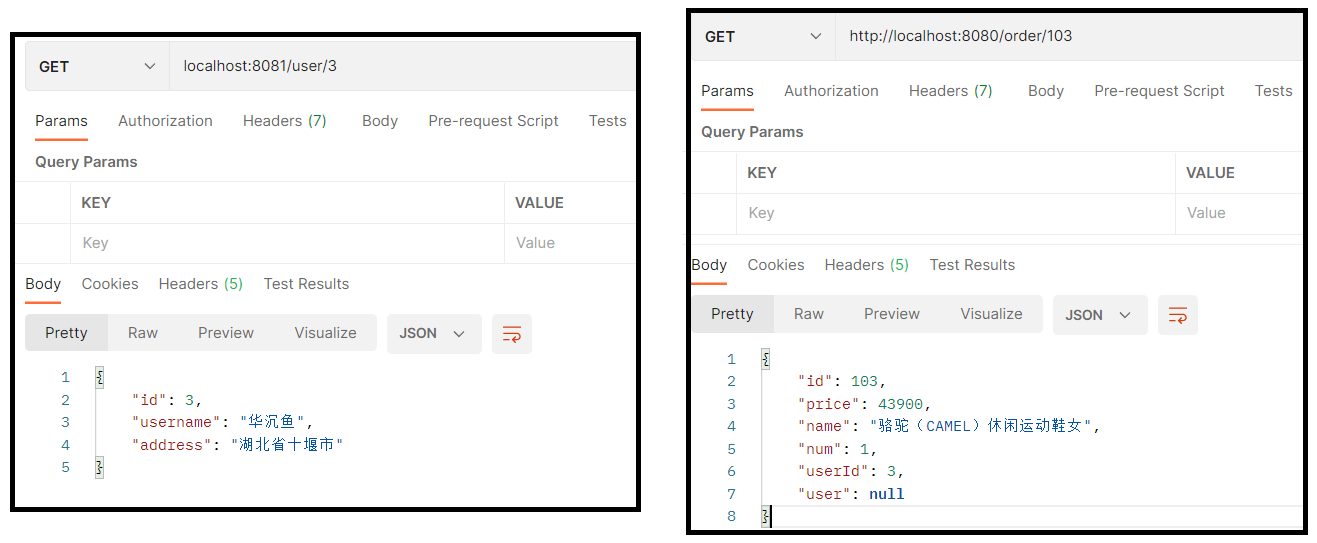Click Key input in right query params
This screenshot has height=543, width=1317.
coord(956,213)
